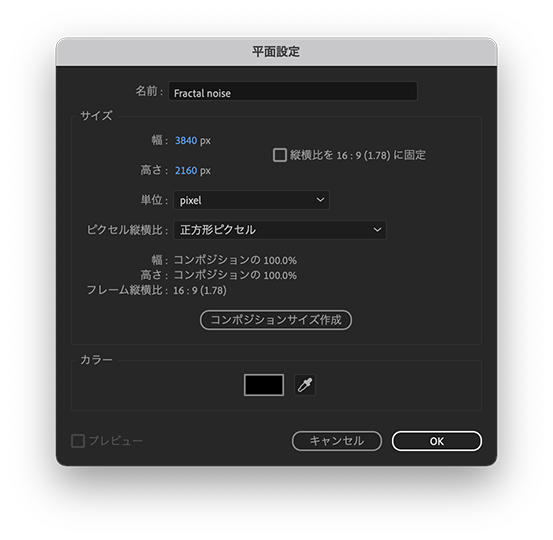Open the 単位 pixel dropdown
553x540 pixels.
(251, 200)
